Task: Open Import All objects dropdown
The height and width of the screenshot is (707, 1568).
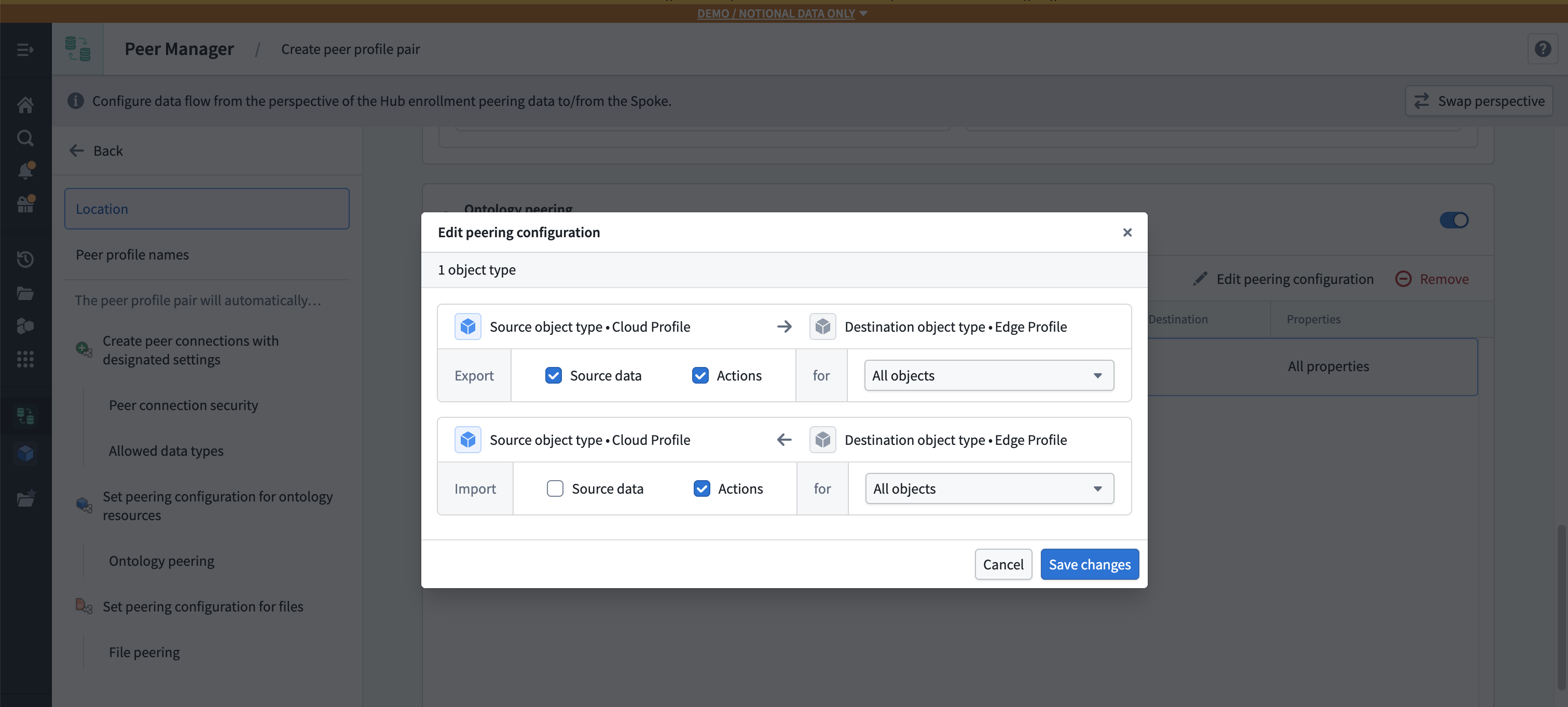Action: 990,488
